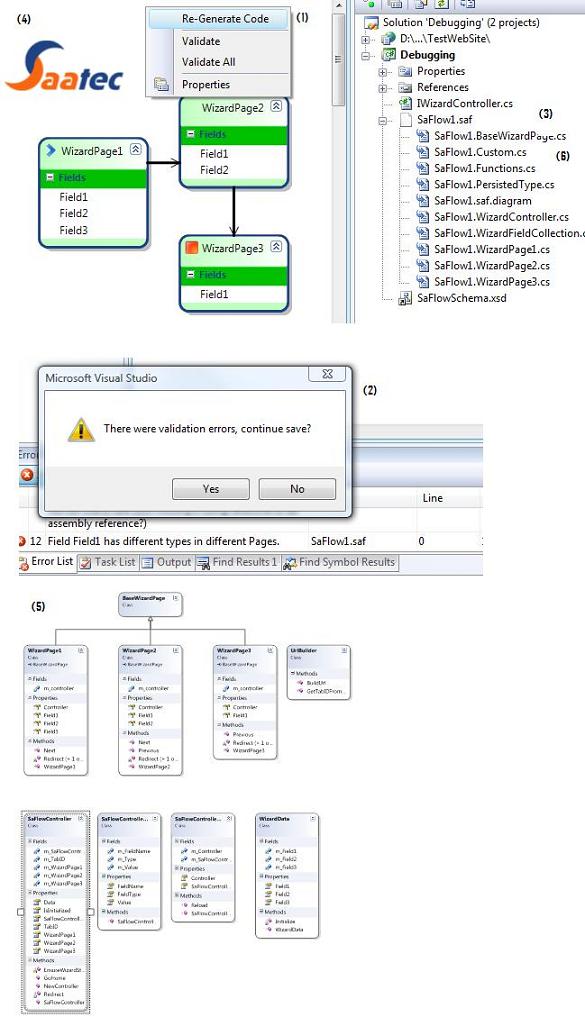This screenshot has height=1017, width=585.
Task: Expand the References tree node
Action: point(383,88)
